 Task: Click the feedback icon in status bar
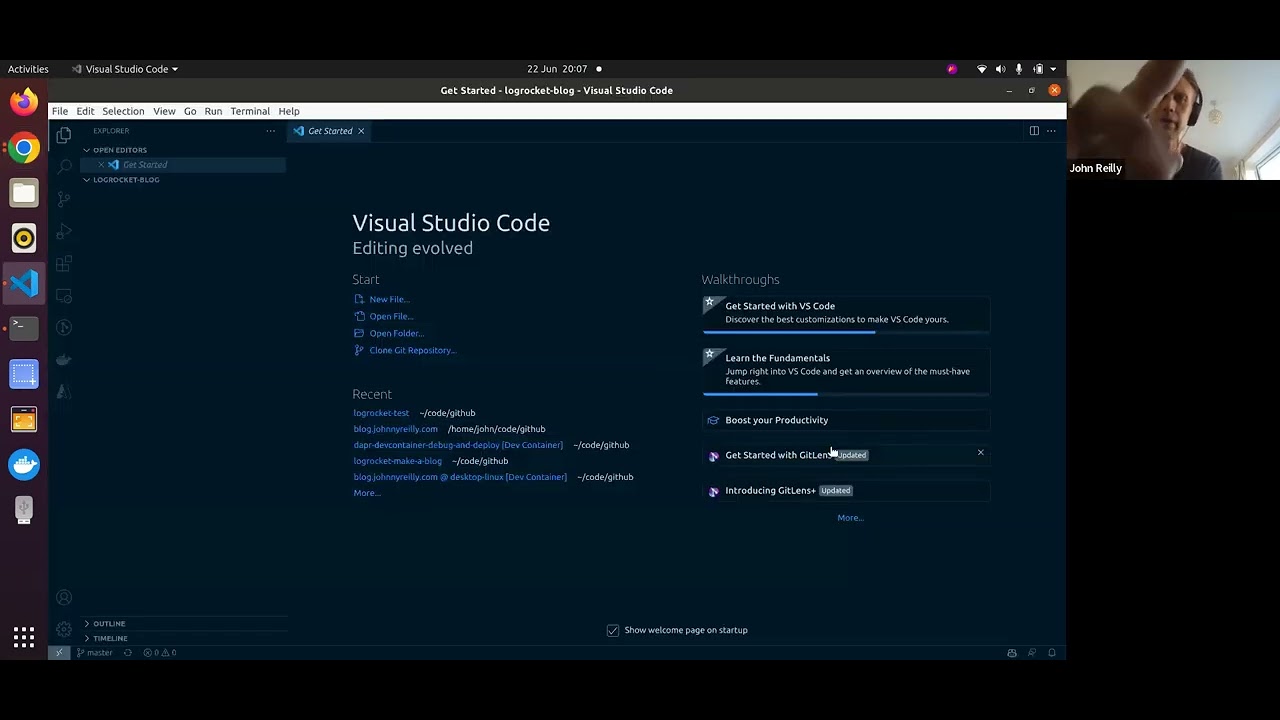[1032, 652]
